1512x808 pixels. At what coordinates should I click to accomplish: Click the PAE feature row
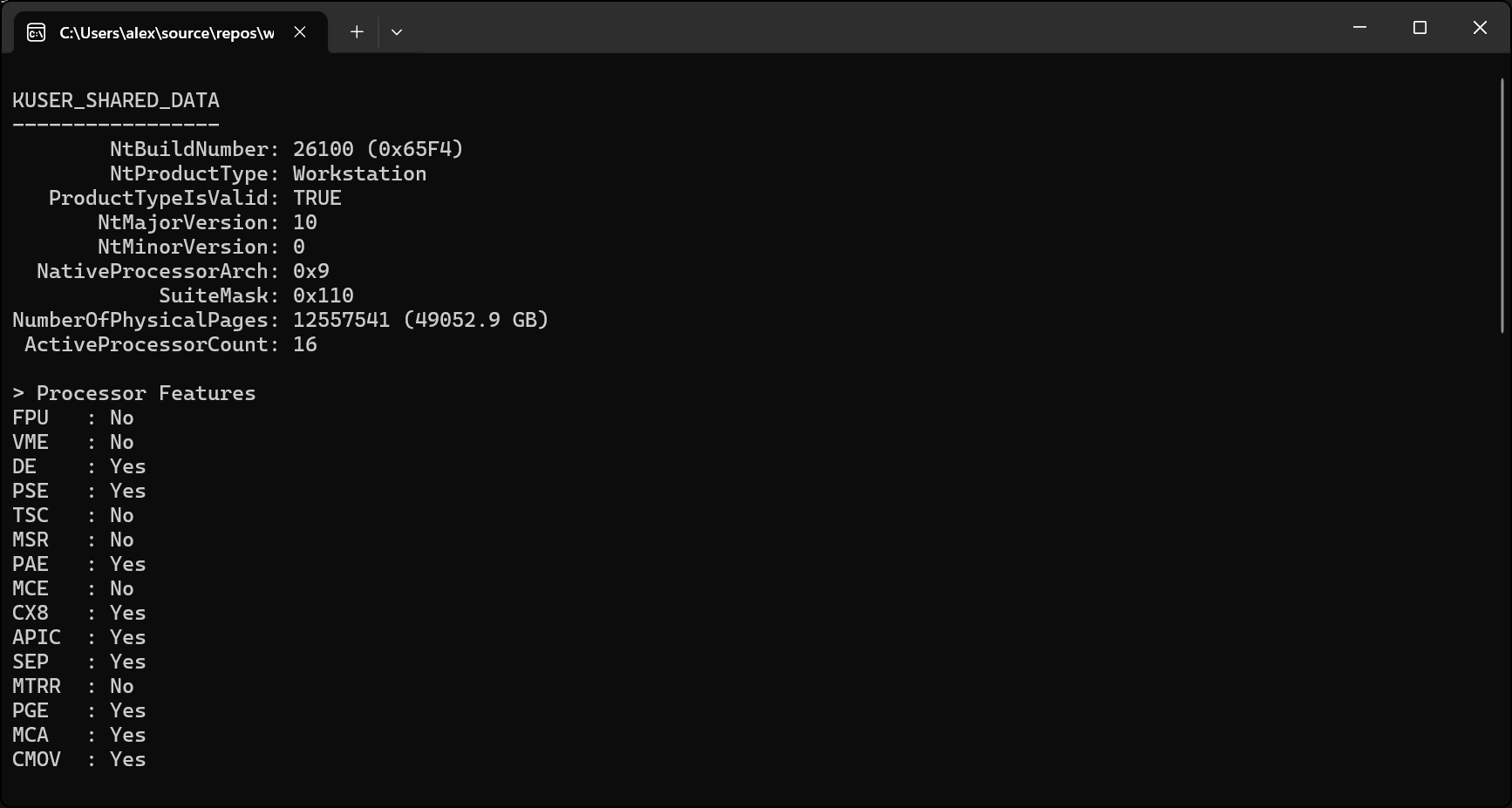pyautogui.click(x=79, y=564)
